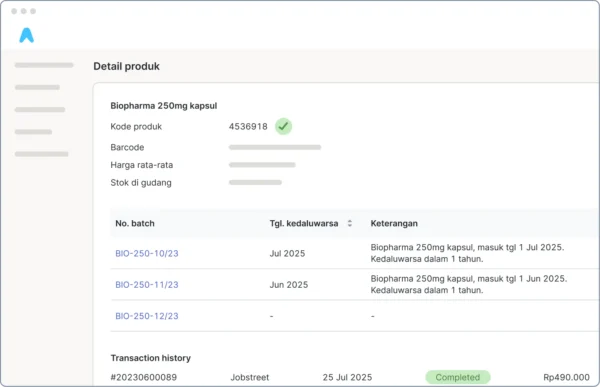Select the first sidebar menu placeholder
The image size is (600, 387).
44,65
